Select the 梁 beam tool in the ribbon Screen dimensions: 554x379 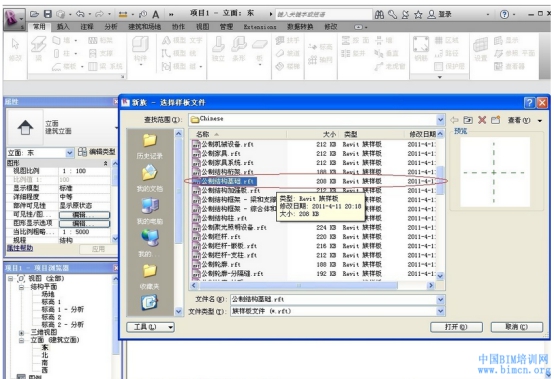[x=39, y=49]
